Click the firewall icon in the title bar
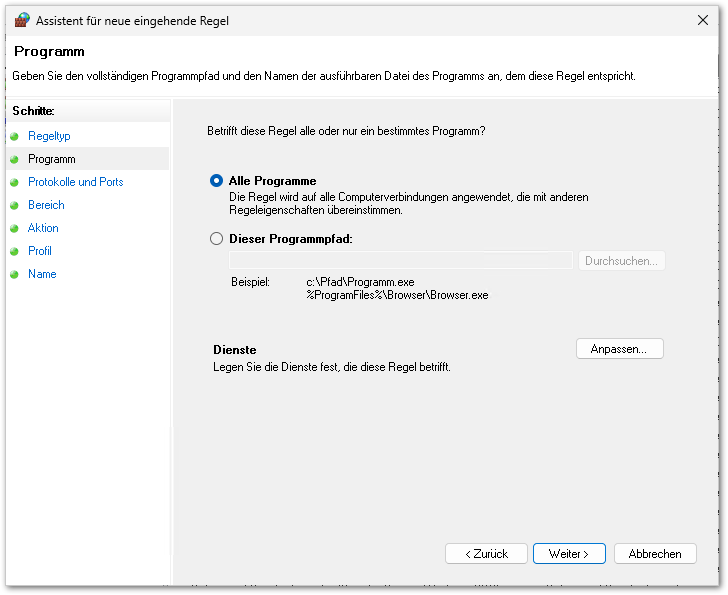 [22, 20]
